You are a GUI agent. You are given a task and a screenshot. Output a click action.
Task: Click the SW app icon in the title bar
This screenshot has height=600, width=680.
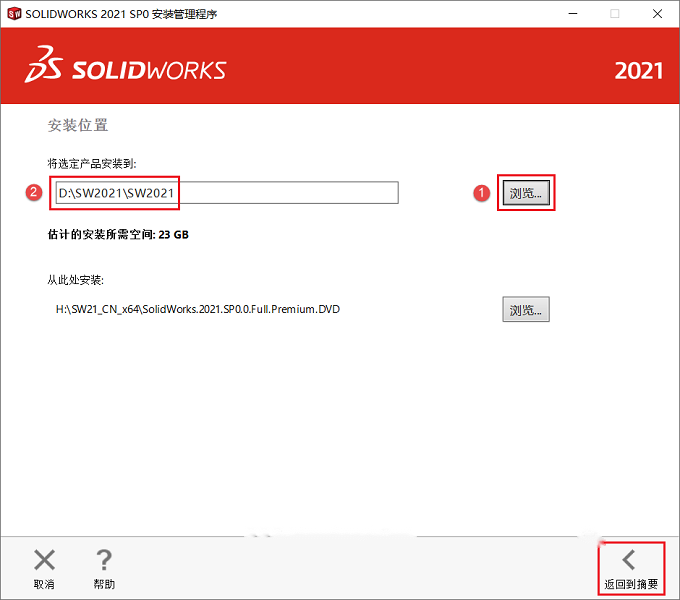point(14,14)
